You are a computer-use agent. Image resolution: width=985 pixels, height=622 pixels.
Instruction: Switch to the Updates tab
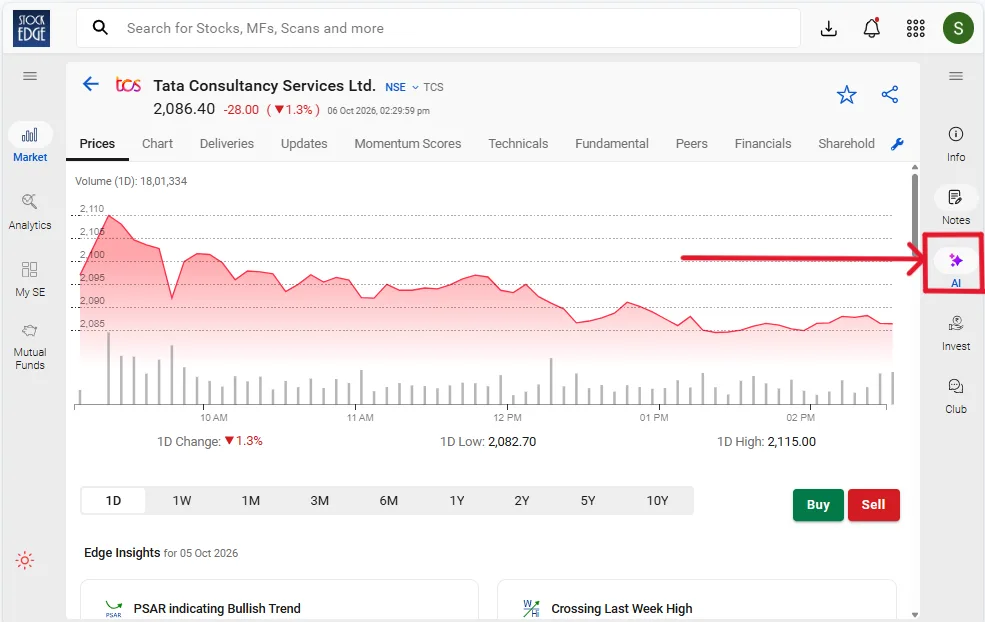point(304,144)
